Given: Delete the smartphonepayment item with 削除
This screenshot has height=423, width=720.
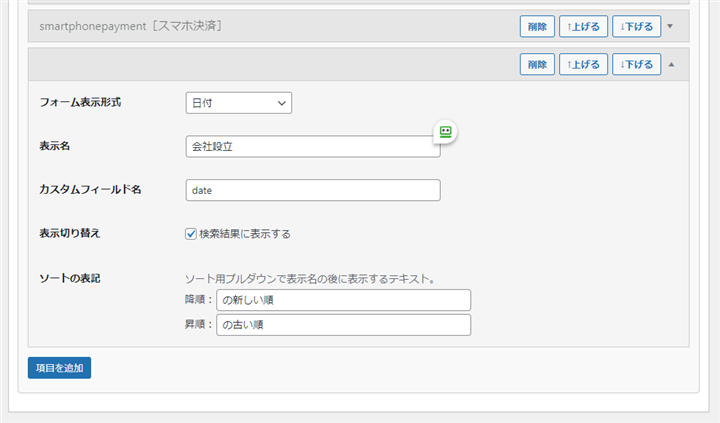Looking at the screenshot, I should (537, 26).
